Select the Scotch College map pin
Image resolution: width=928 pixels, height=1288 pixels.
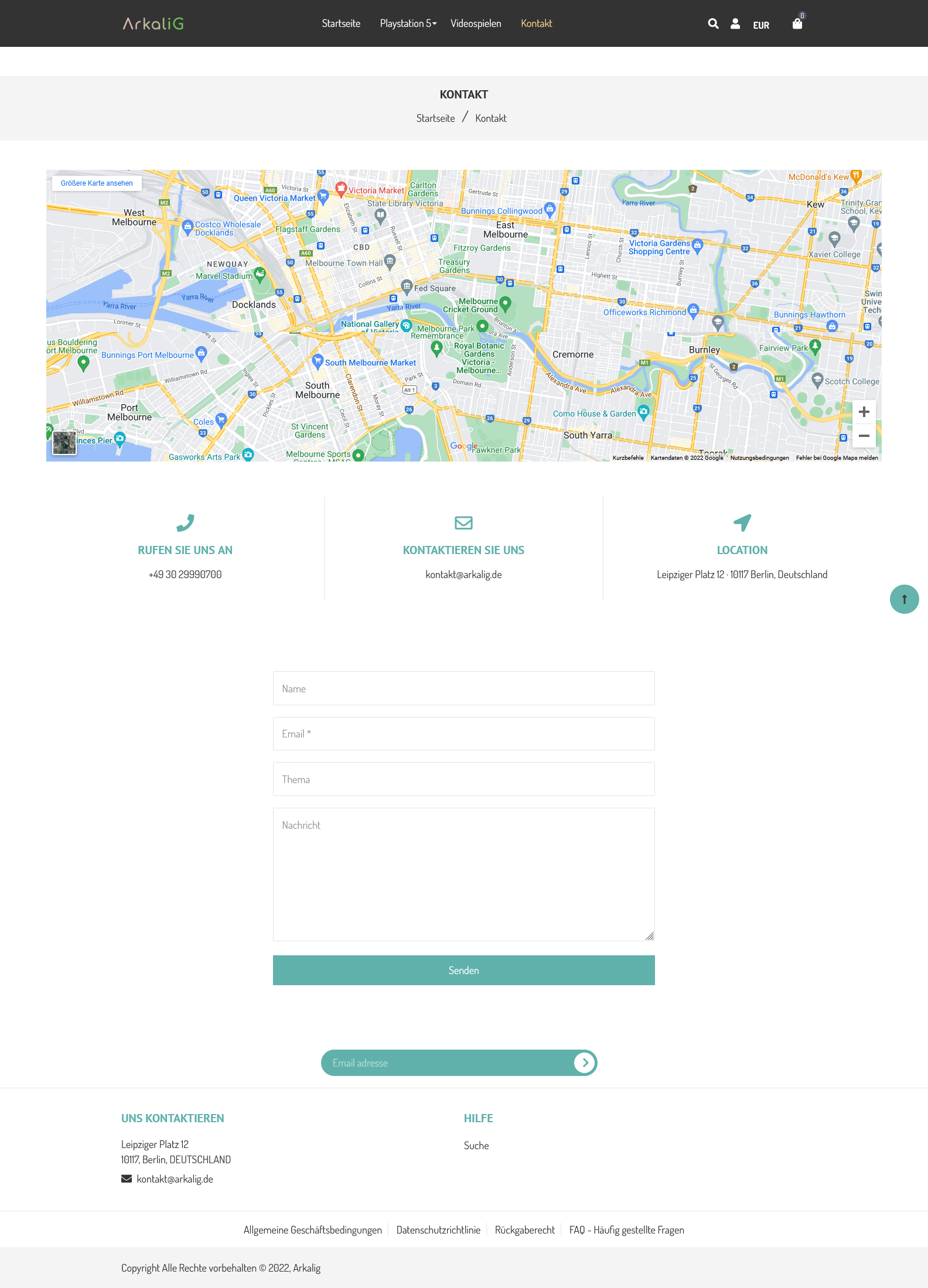point(817,380)
